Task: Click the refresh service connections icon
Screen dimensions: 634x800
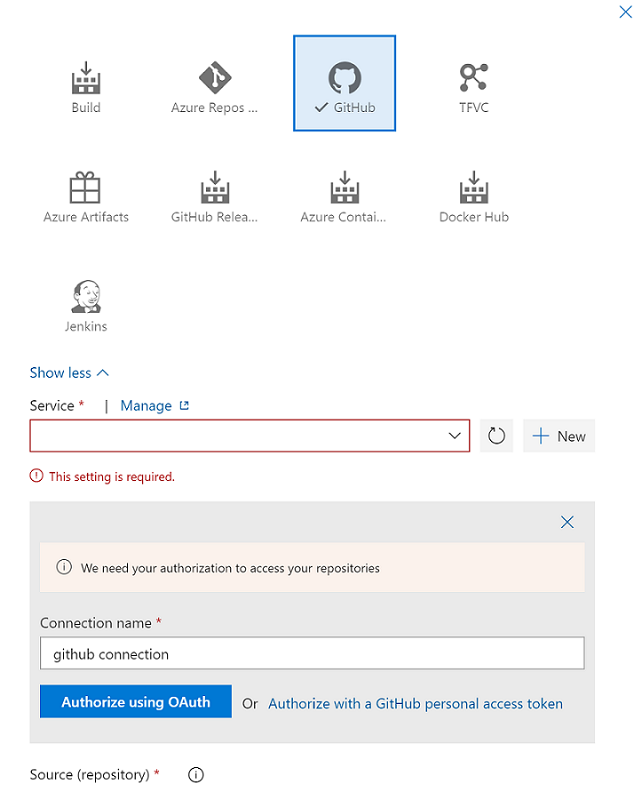Action: (497, 436)
